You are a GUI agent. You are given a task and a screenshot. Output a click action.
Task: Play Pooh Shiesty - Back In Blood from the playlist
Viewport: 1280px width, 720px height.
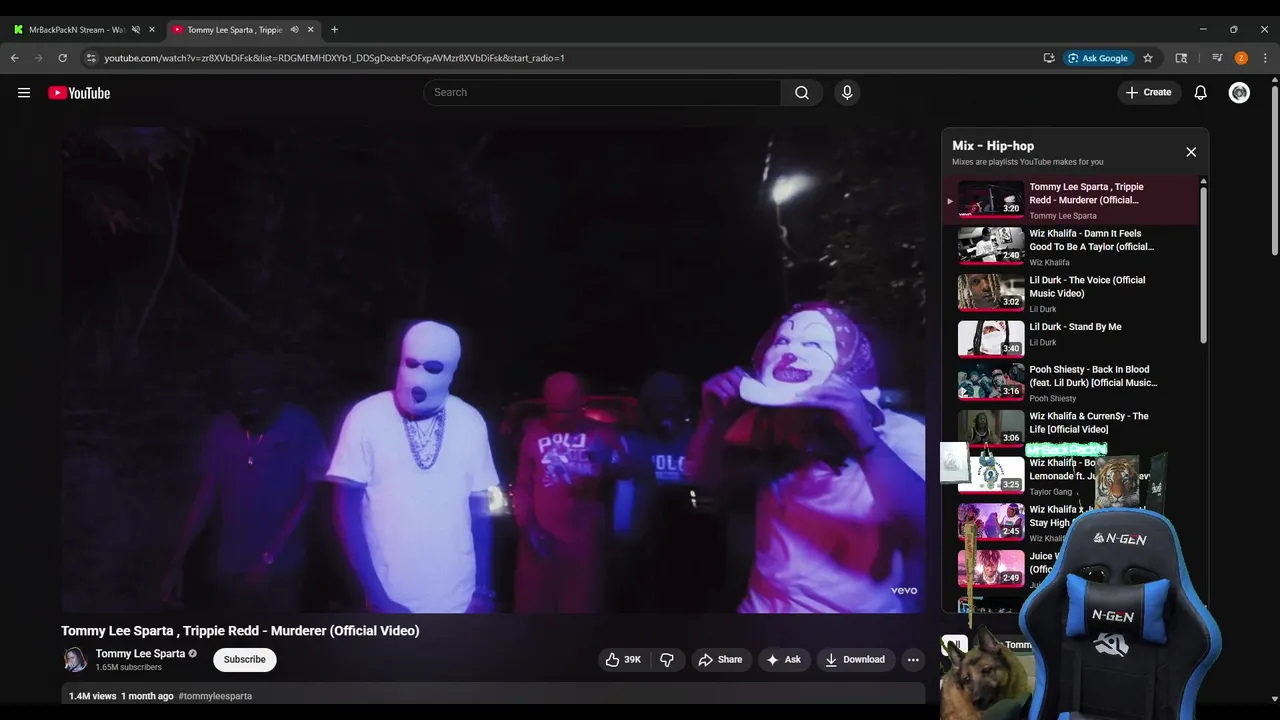coord(1070,382)
